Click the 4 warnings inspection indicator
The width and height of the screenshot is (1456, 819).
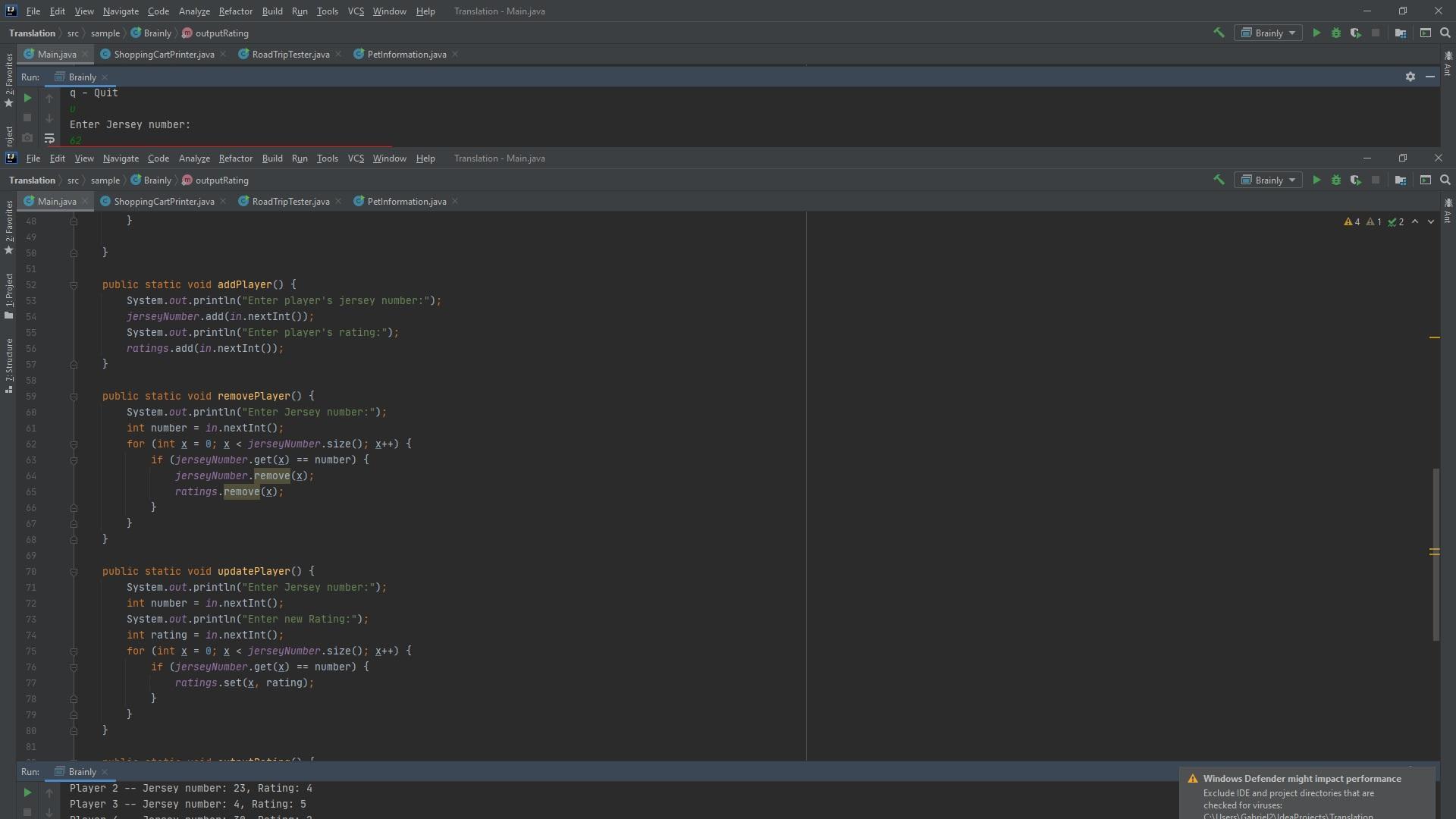[1351, 222]
